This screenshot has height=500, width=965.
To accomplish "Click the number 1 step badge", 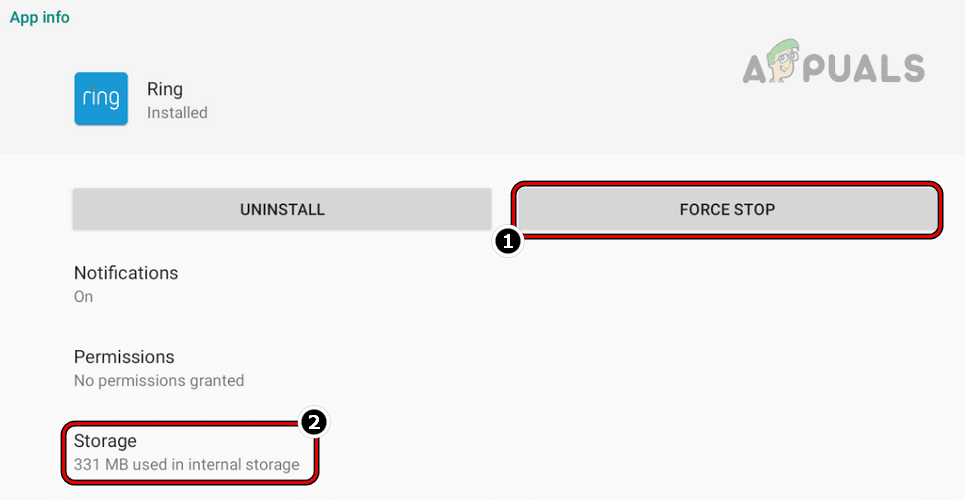I will pos(508,241).
